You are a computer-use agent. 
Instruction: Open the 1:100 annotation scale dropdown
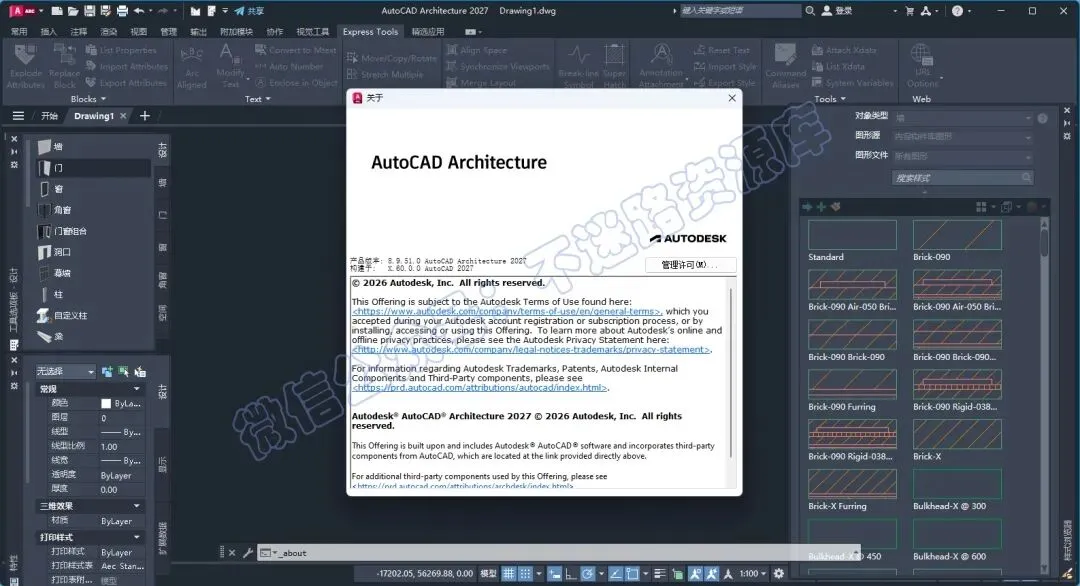pos(752,574)
